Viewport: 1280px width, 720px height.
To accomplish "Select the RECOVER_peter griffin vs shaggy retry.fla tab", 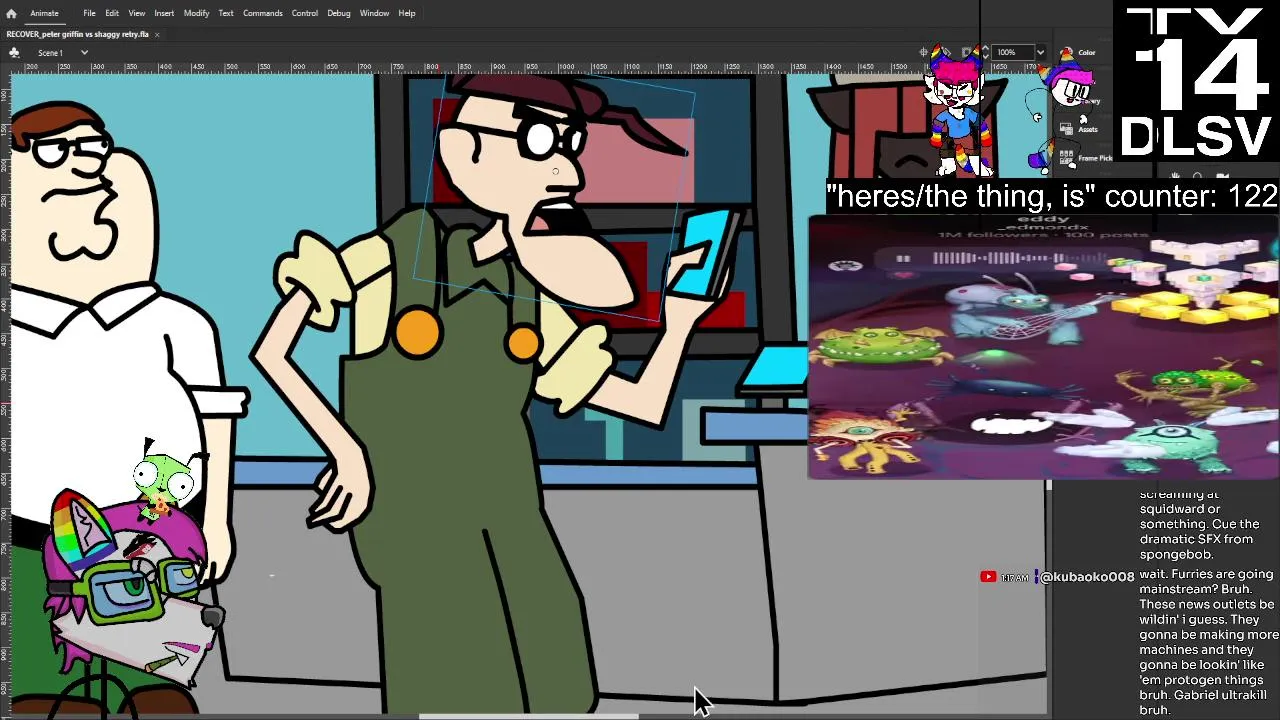I will [78, 34].
